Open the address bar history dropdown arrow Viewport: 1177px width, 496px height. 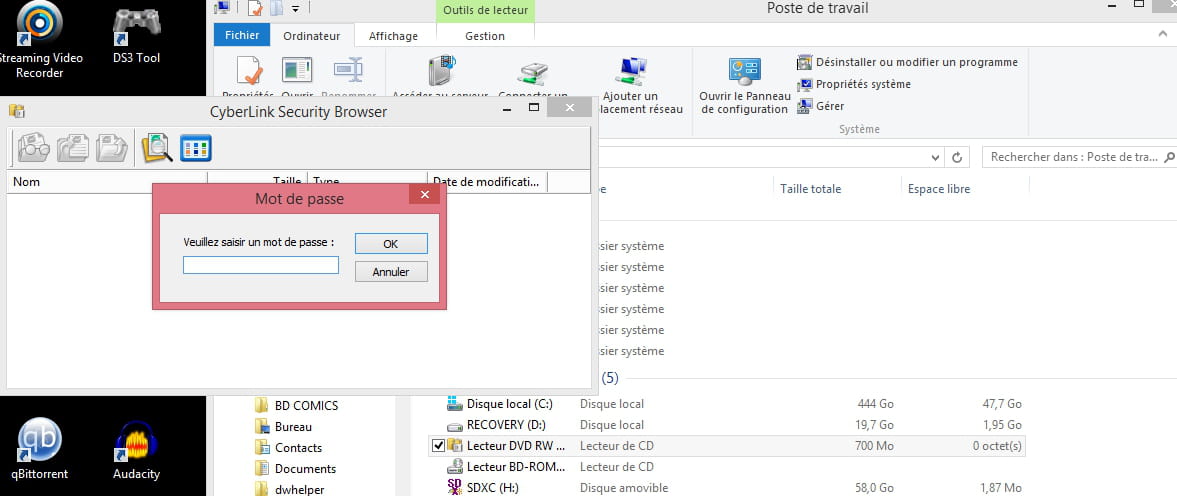point(935,158)
